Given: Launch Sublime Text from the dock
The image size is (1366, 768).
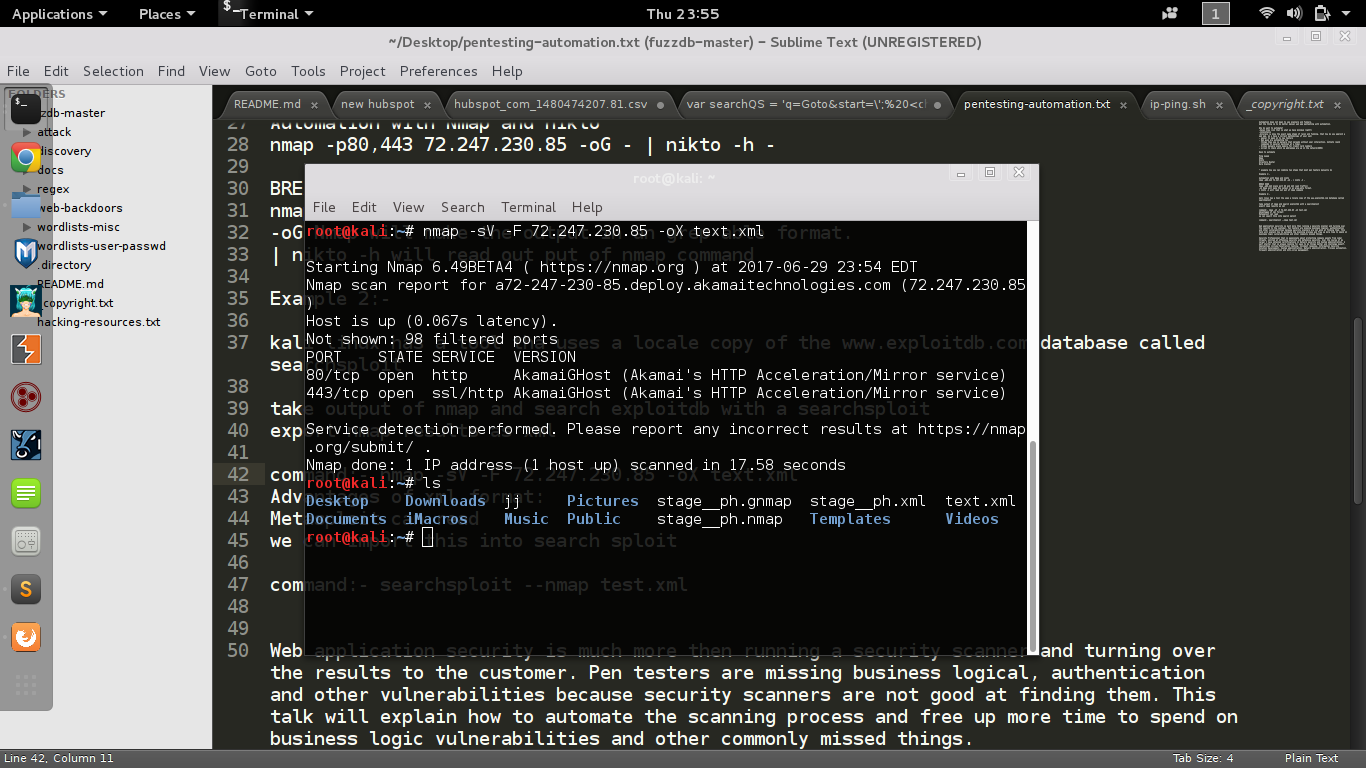Looking at the screenshot, I should [26, 589].
